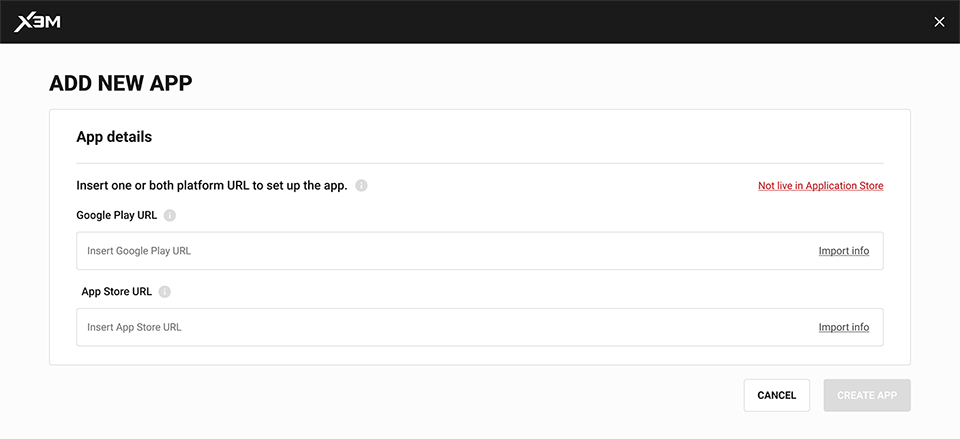Open the Not live in Application Store link
The height and width of the screenshot is (439, 960).
point(820,186)
